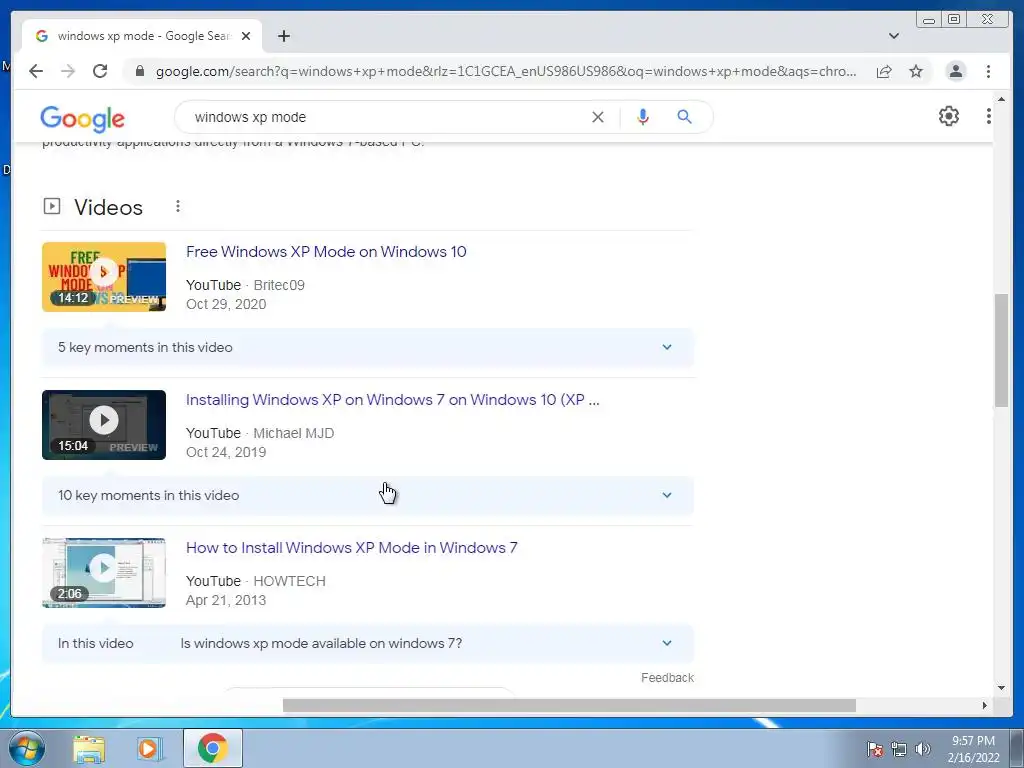This screenshot has width=1024, height=768.
Task: Open Installing Windows XP on Windows 7 link
Action: (392, 400)
